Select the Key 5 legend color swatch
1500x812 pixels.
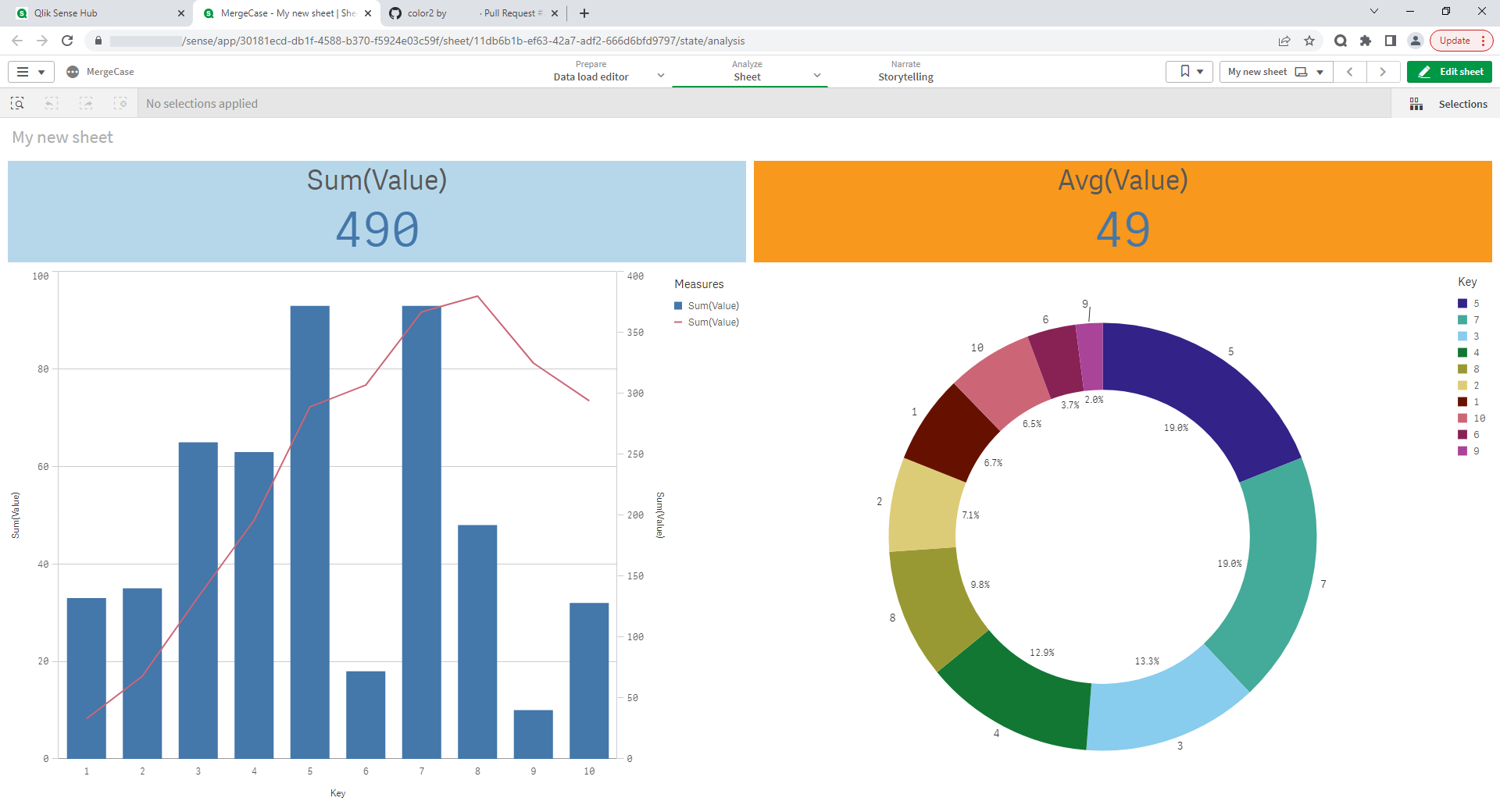(1462, 304)
